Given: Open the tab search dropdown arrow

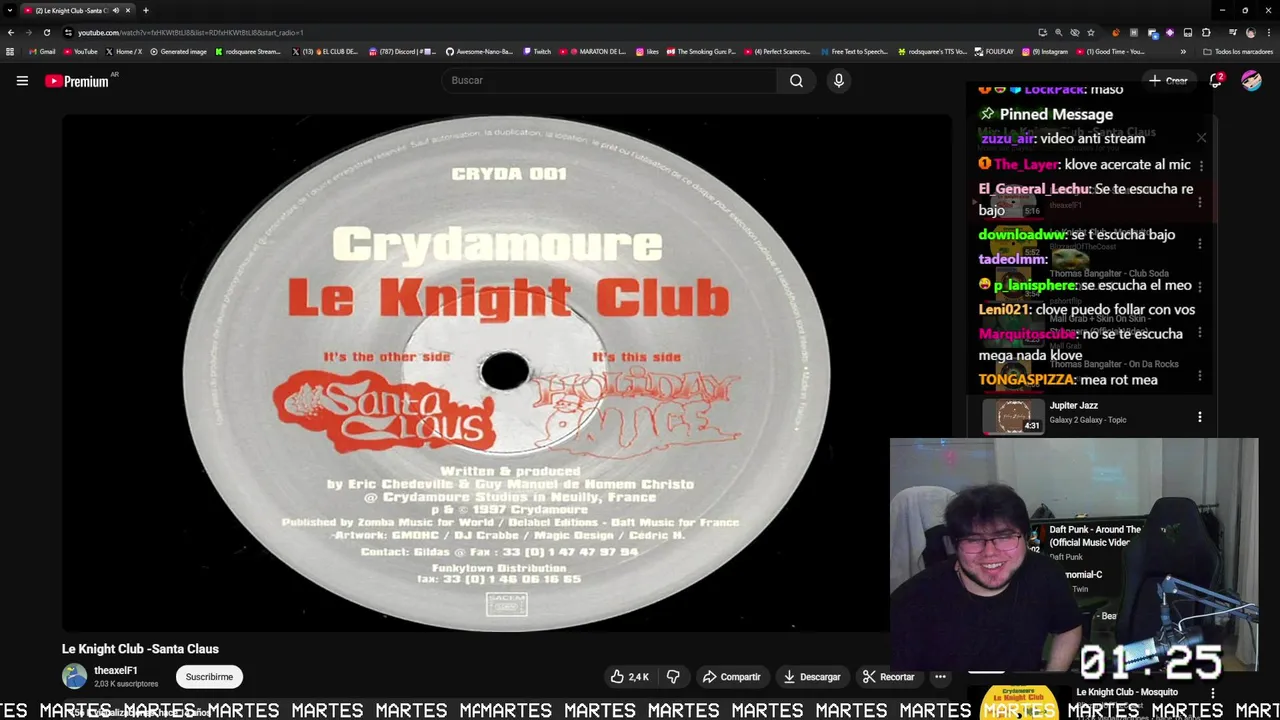Looking at the screenshot, I should tap(9, 10).
